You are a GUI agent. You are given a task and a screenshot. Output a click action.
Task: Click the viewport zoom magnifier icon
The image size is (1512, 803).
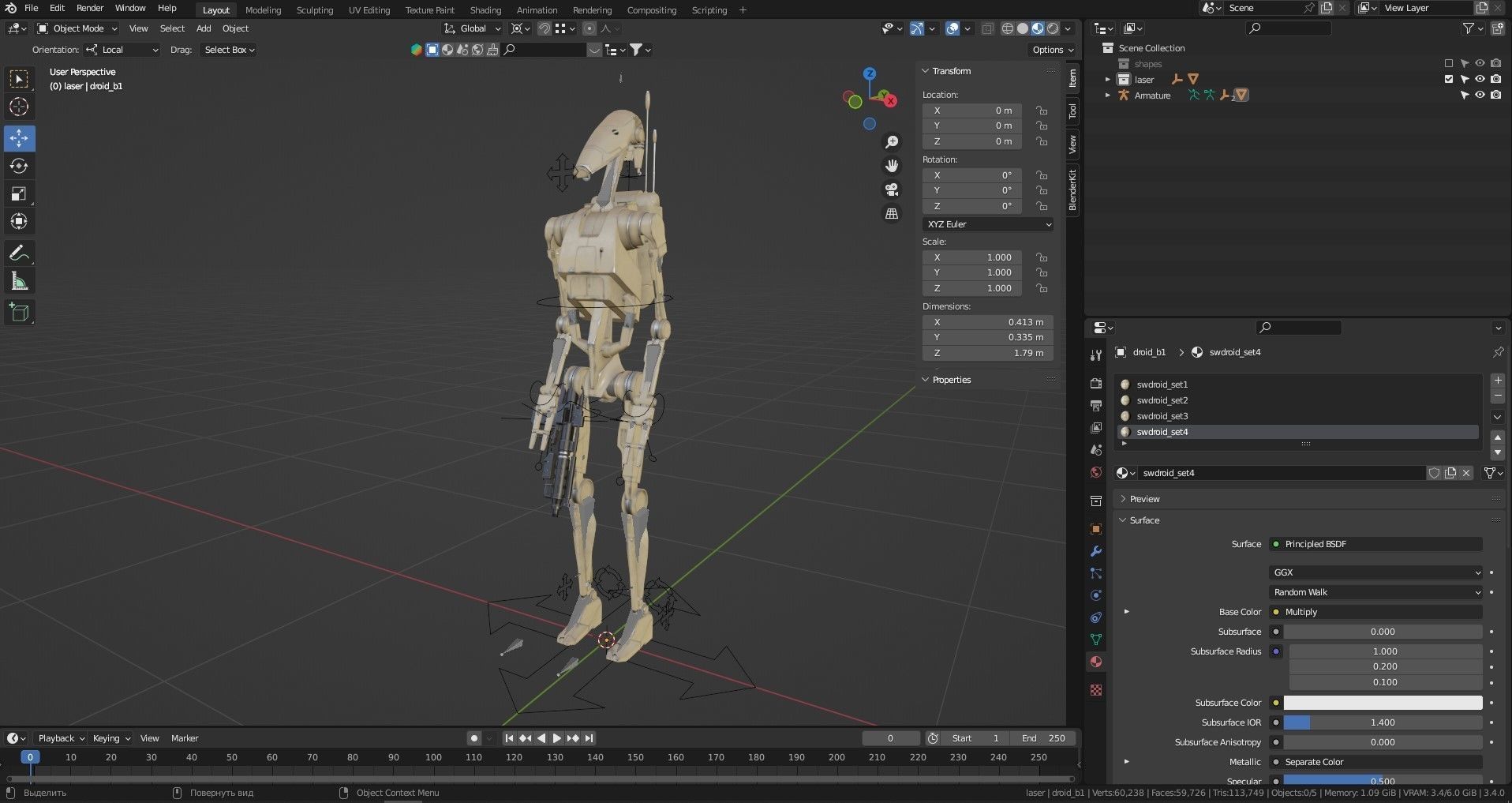[892, 142]
